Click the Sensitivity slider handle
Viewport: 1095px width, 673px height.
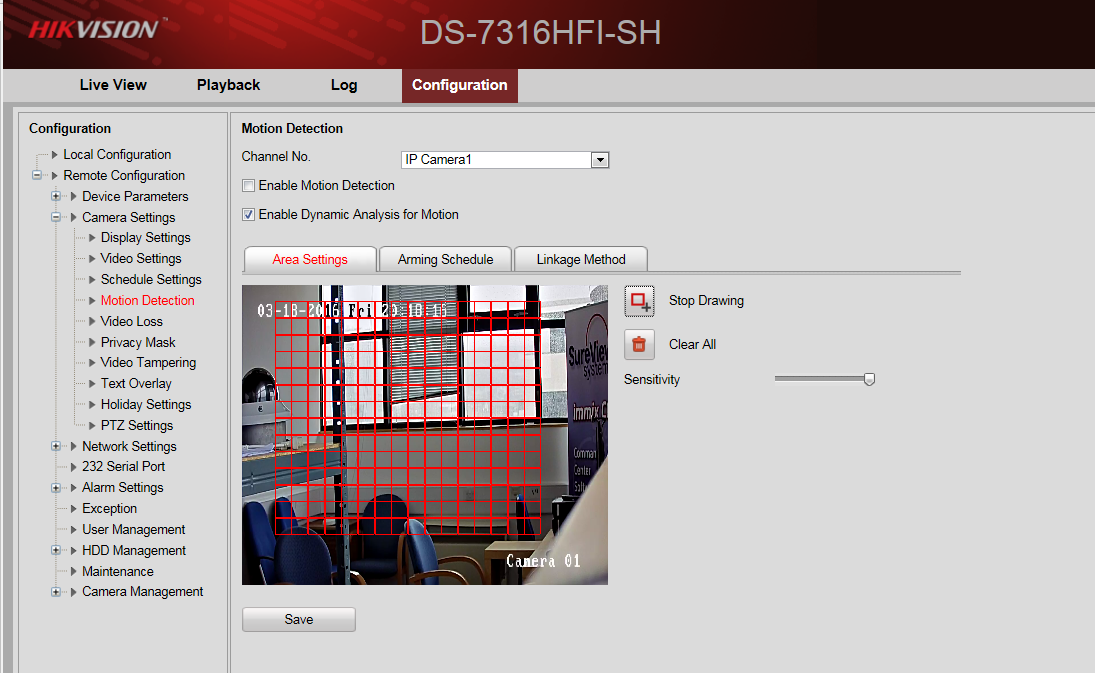tap(869, 379)
